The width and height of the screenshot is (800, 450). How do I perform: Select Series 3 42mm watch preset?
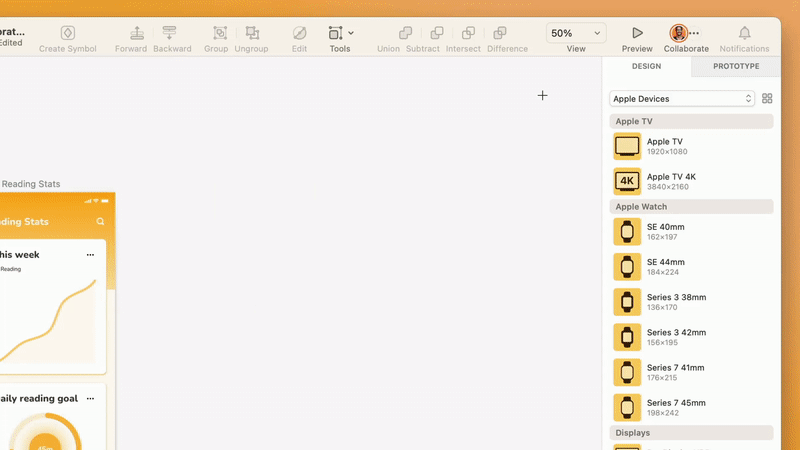pos(691,337)
